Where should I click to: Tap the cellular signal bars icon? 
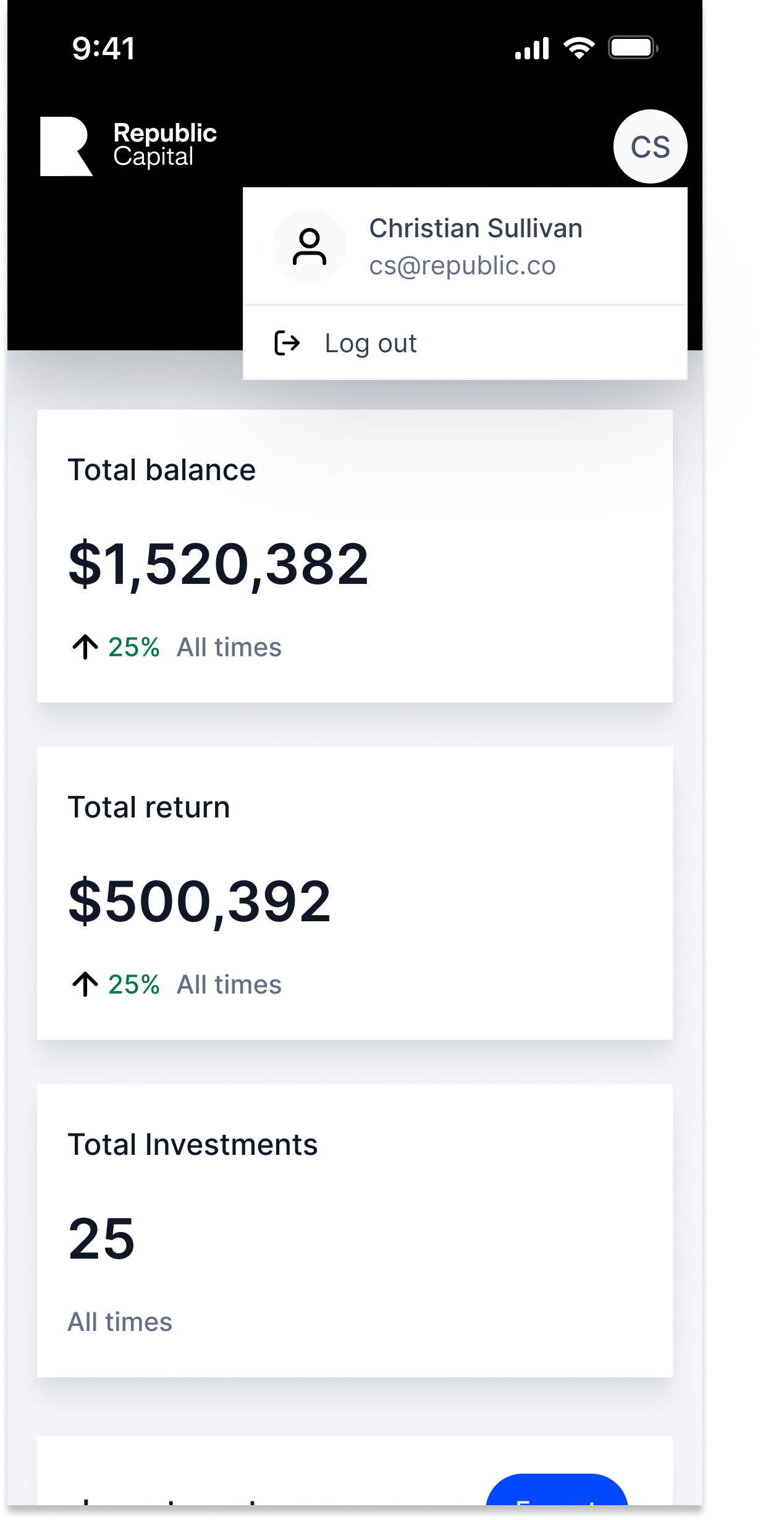[x=532, y=49]
